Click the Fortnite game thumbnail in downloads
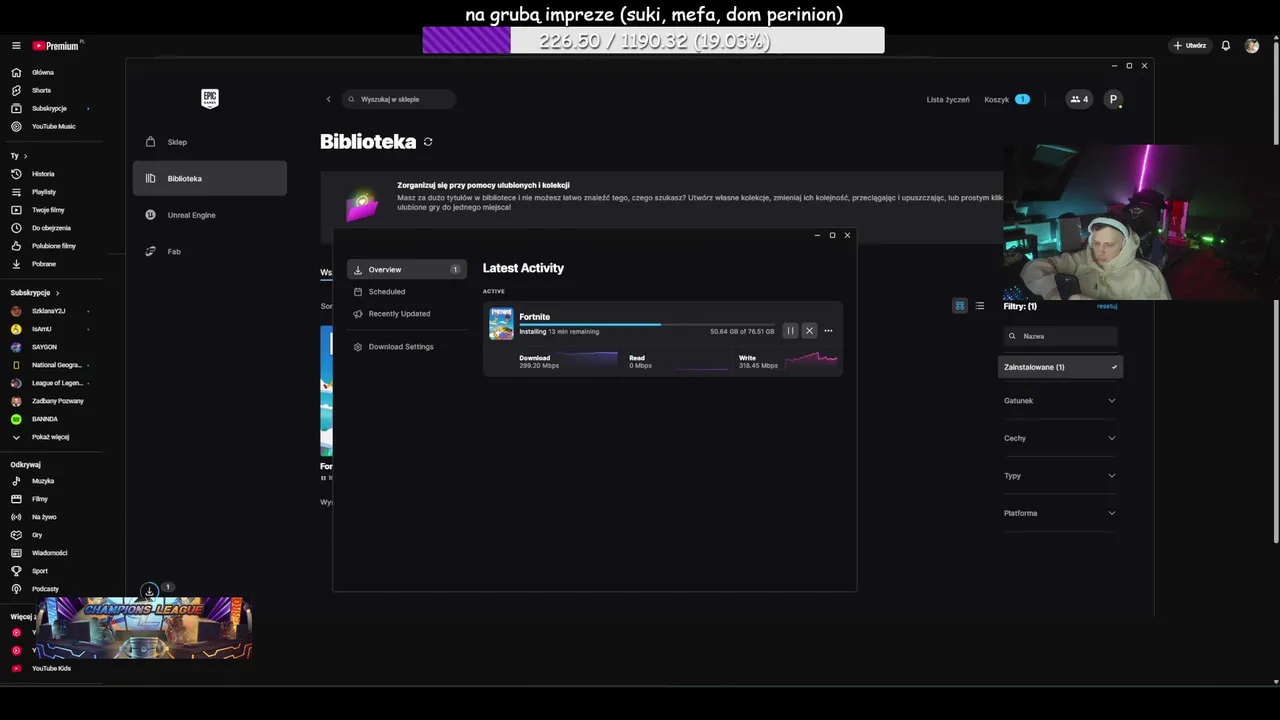Image resolution: width=1280 pixels, height=720 pixels. [x=501, y=324]
